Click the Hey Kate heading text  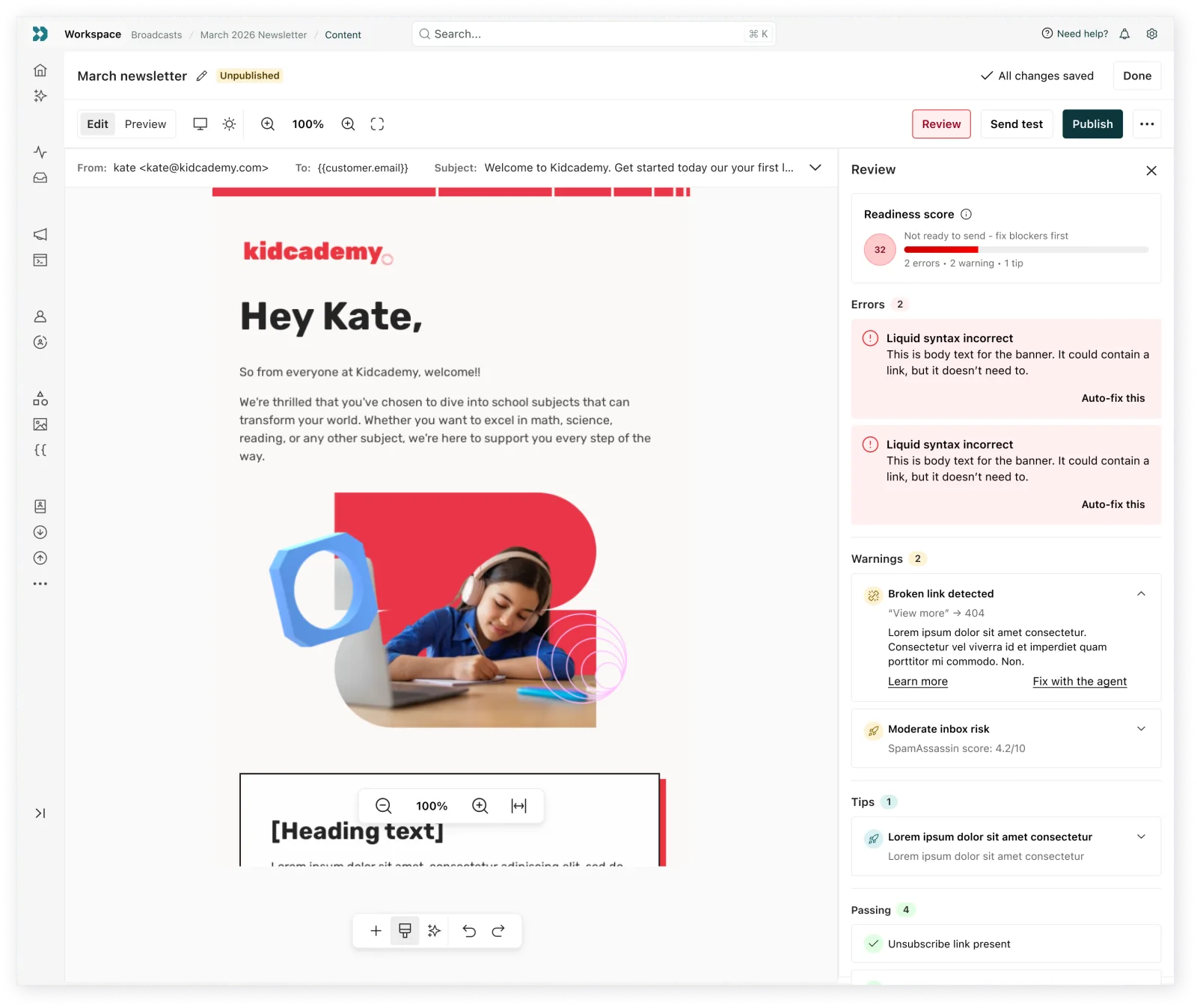click(331, 317)
